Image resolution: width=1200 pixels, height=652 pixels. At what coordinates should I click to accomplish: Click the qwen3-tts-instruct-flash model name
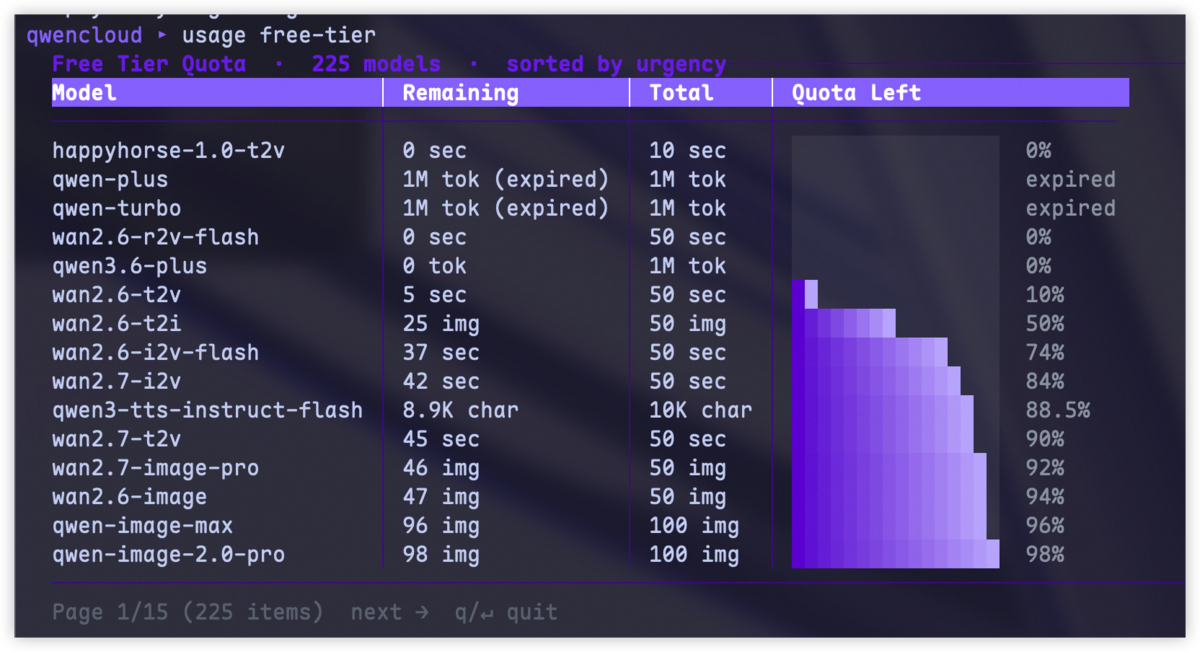pyautogui.click(x=207, y=411)
